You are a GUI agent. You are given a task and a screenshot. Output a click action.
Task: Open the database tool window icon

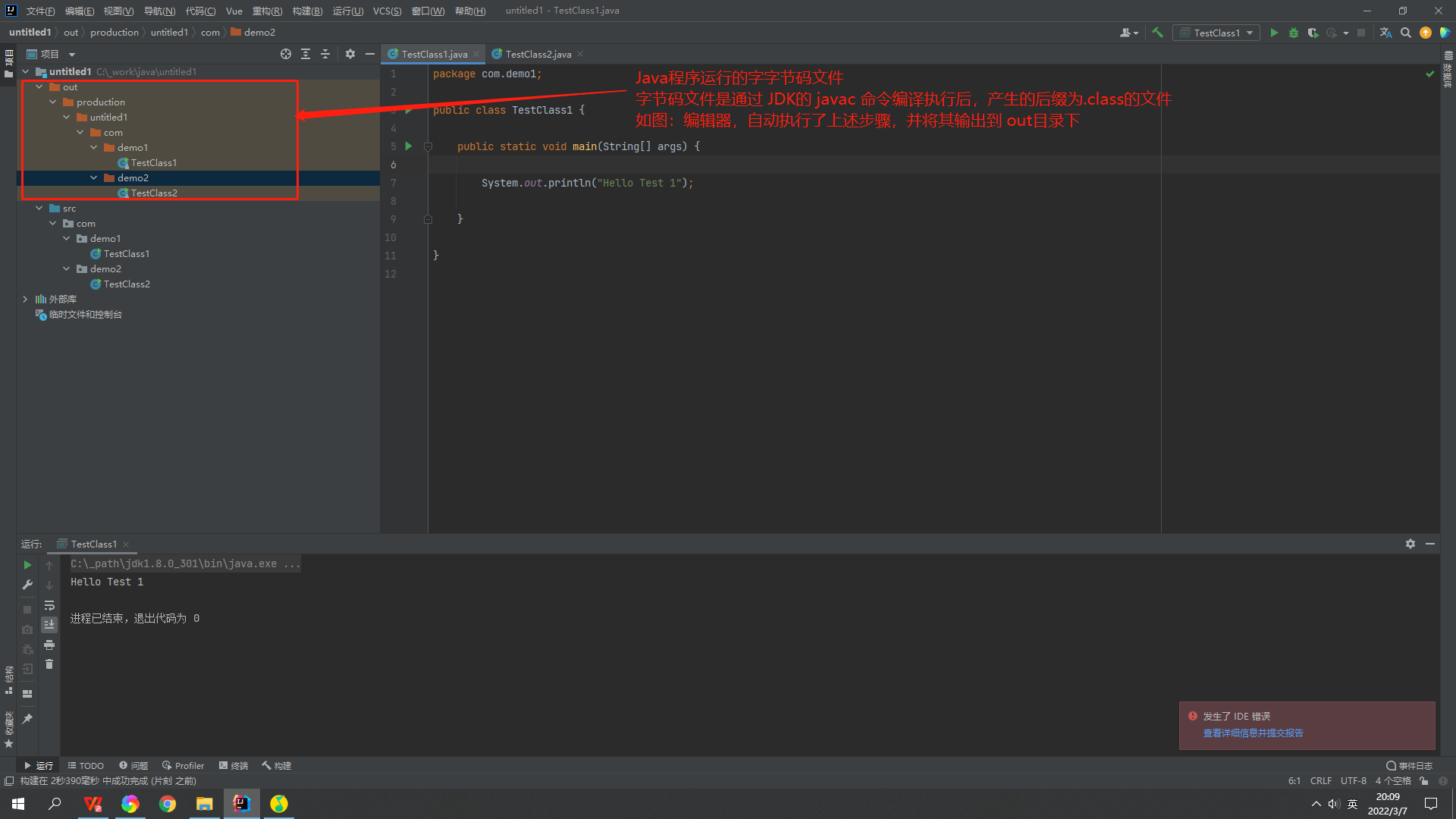tap(1448, 56)
